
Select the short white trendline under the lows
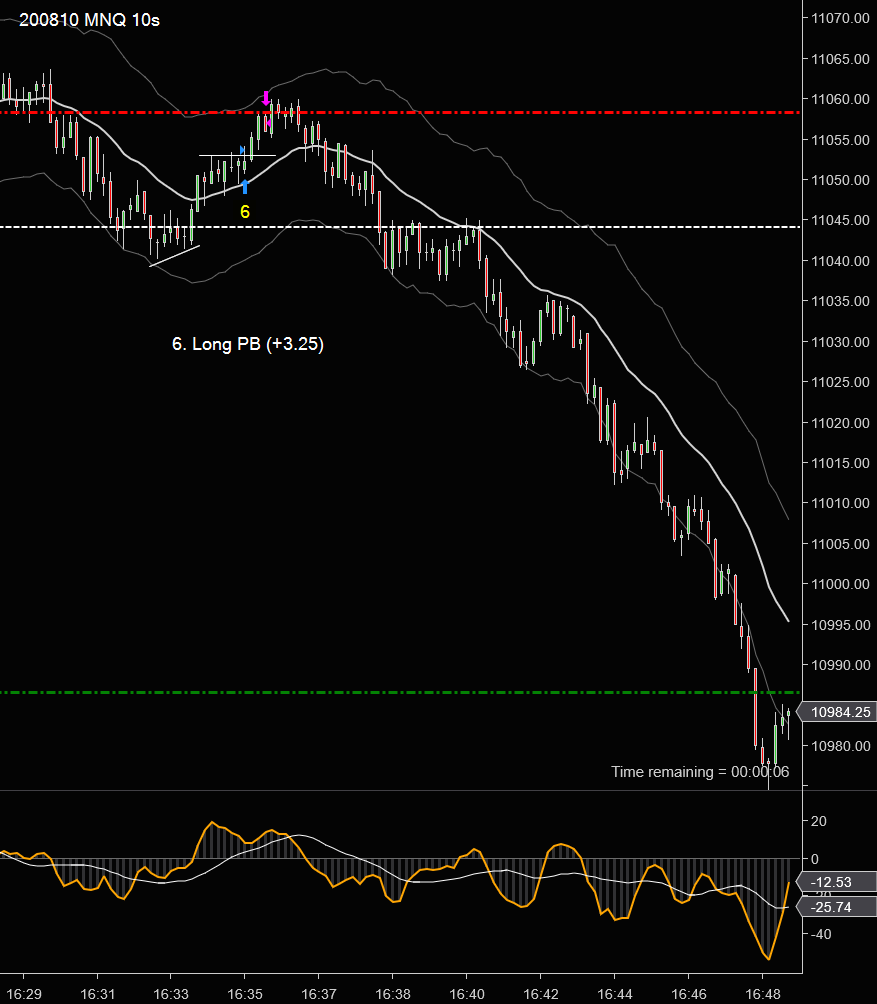click(x=175, y=255)
